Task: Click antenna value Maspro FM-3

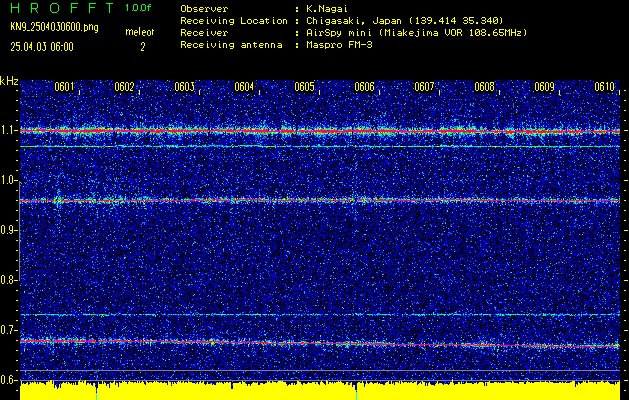Action: pyautogui.click(x=339, y=45)
